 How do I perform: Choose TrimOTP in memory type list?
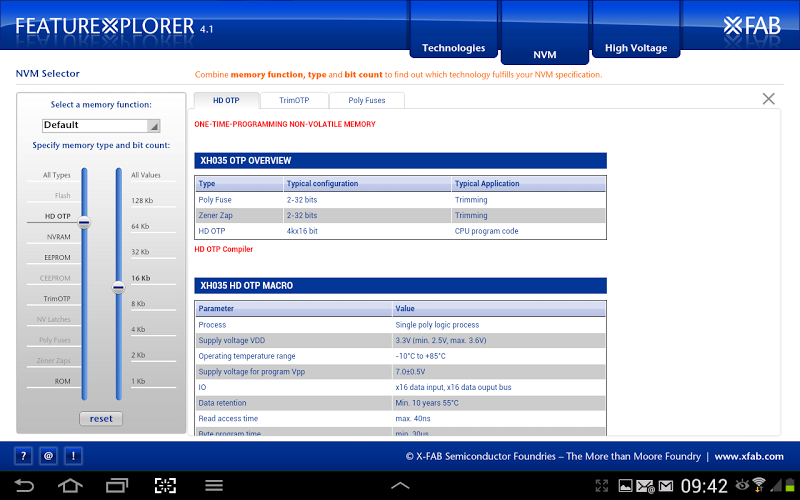57,298
